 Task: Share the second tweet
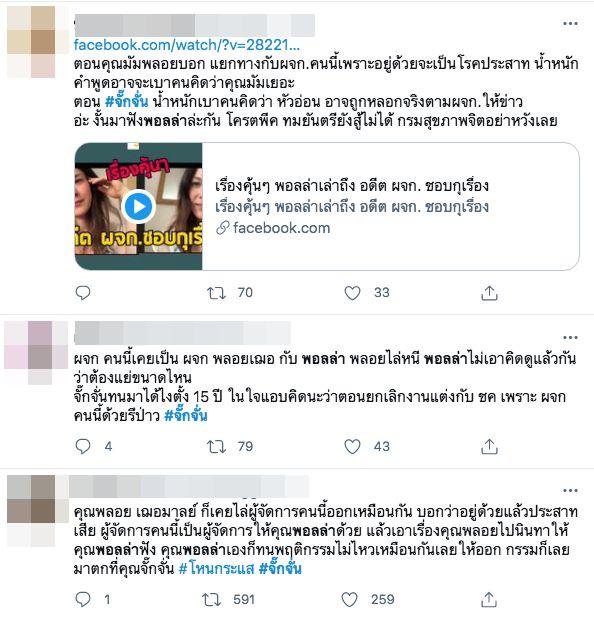pyautogui.click(x=489, y=447)
